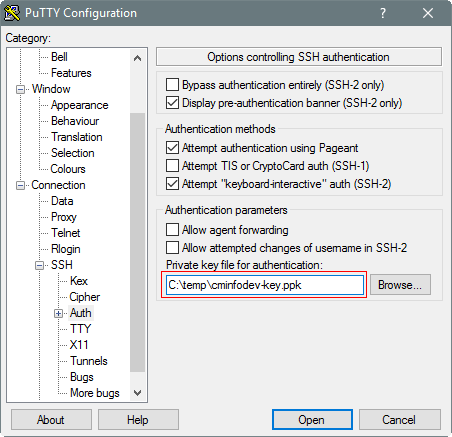
Task: Click Options controlling SSH authentication header
Action: pyautogui.click(x=299, y=57)
